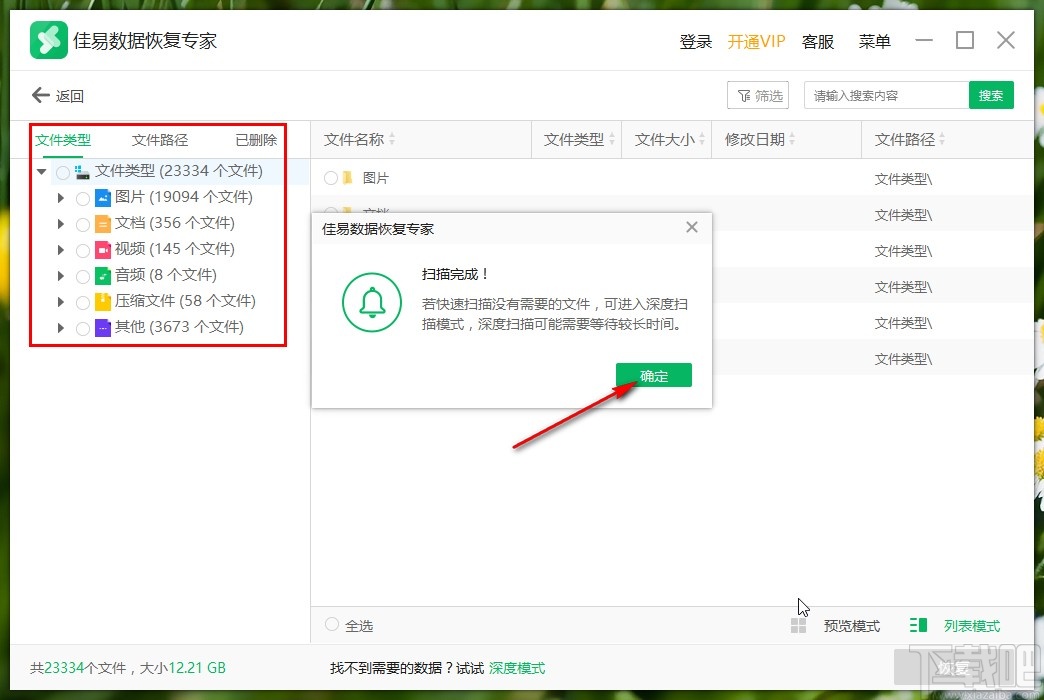Expand the 视频 tree node
The width and height of the screenshot is (1044, 700).
point(61,250)
